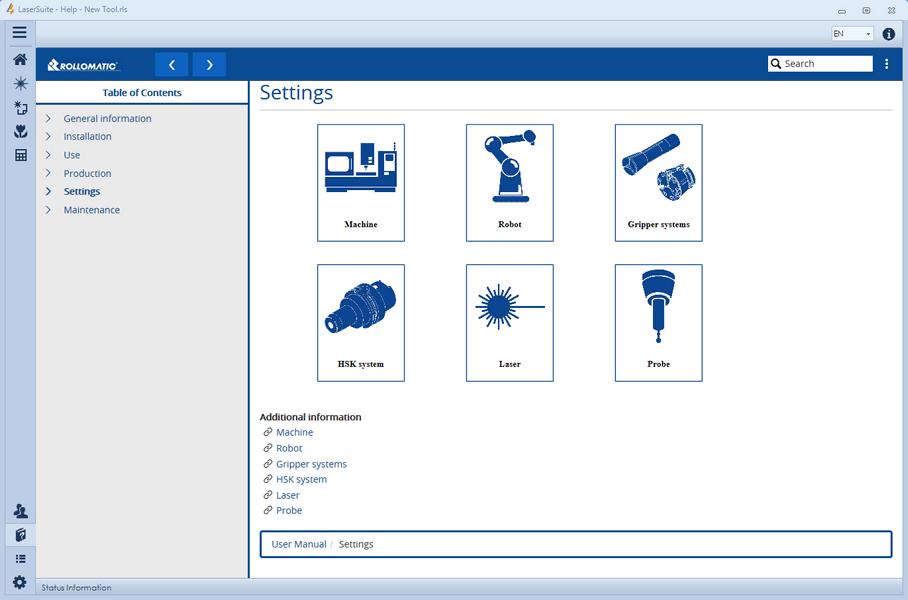
Task: Click the magnifier search icon
Action: (776, 64)
